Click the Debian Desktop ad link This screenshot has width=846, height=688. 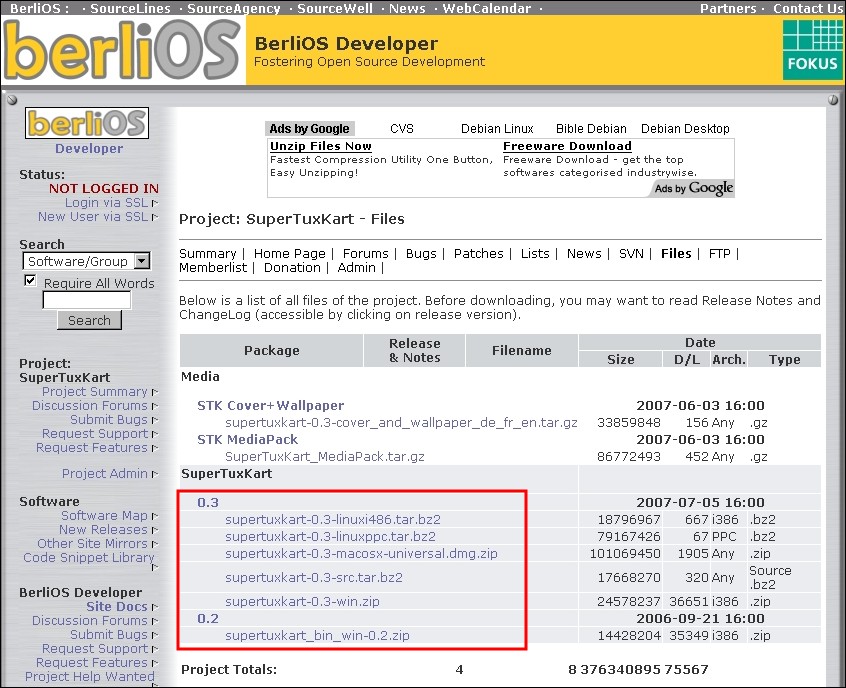pyautogui.click(x=685, y=129)
